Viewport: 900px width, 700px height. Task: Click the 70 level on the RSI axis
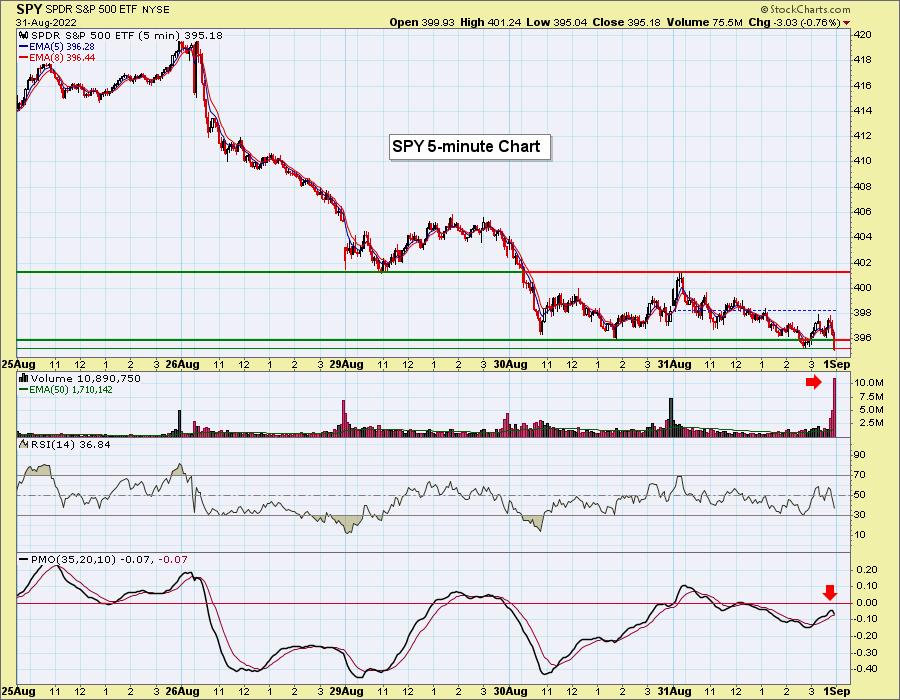tap(860, 475)
